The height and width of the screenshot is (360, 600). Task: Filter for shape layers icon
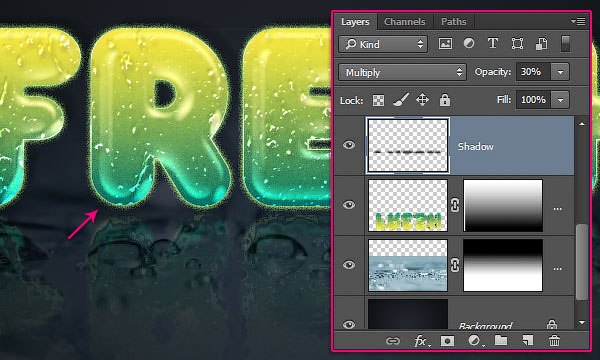[x=517, y=44]
